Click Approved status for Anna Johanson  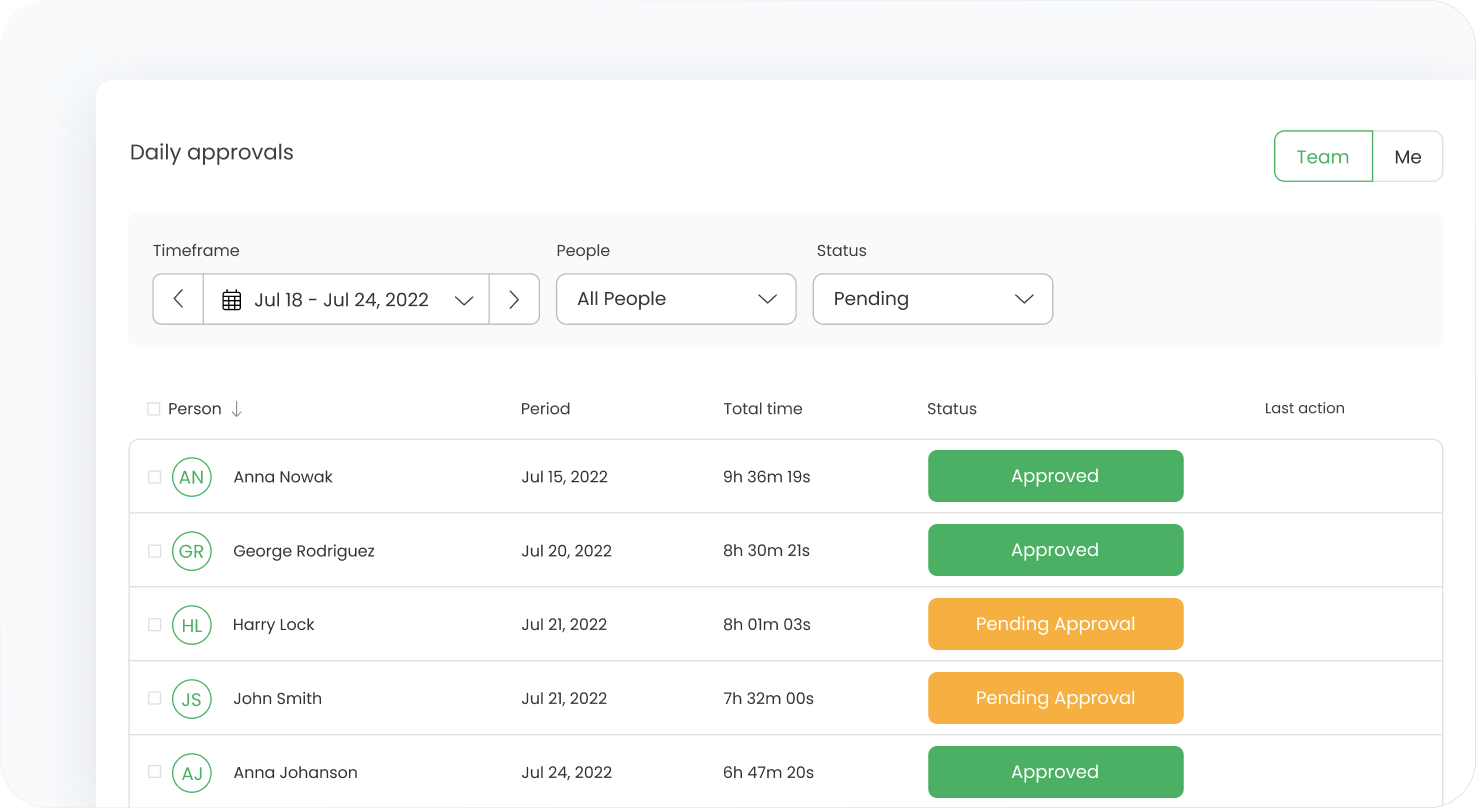1056,772
